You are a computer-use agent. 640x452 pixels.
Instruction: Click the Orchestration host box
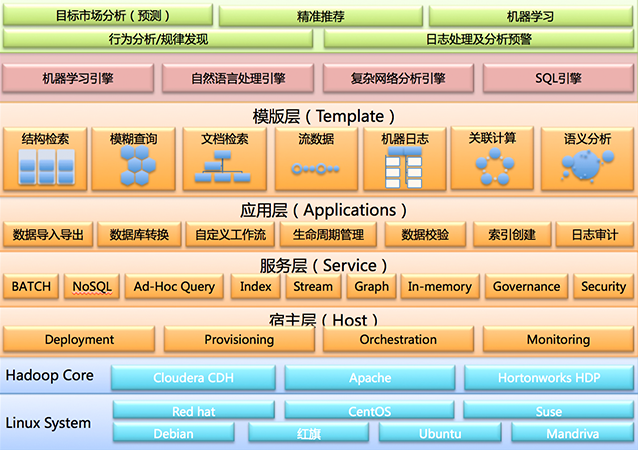pos(398,340)
